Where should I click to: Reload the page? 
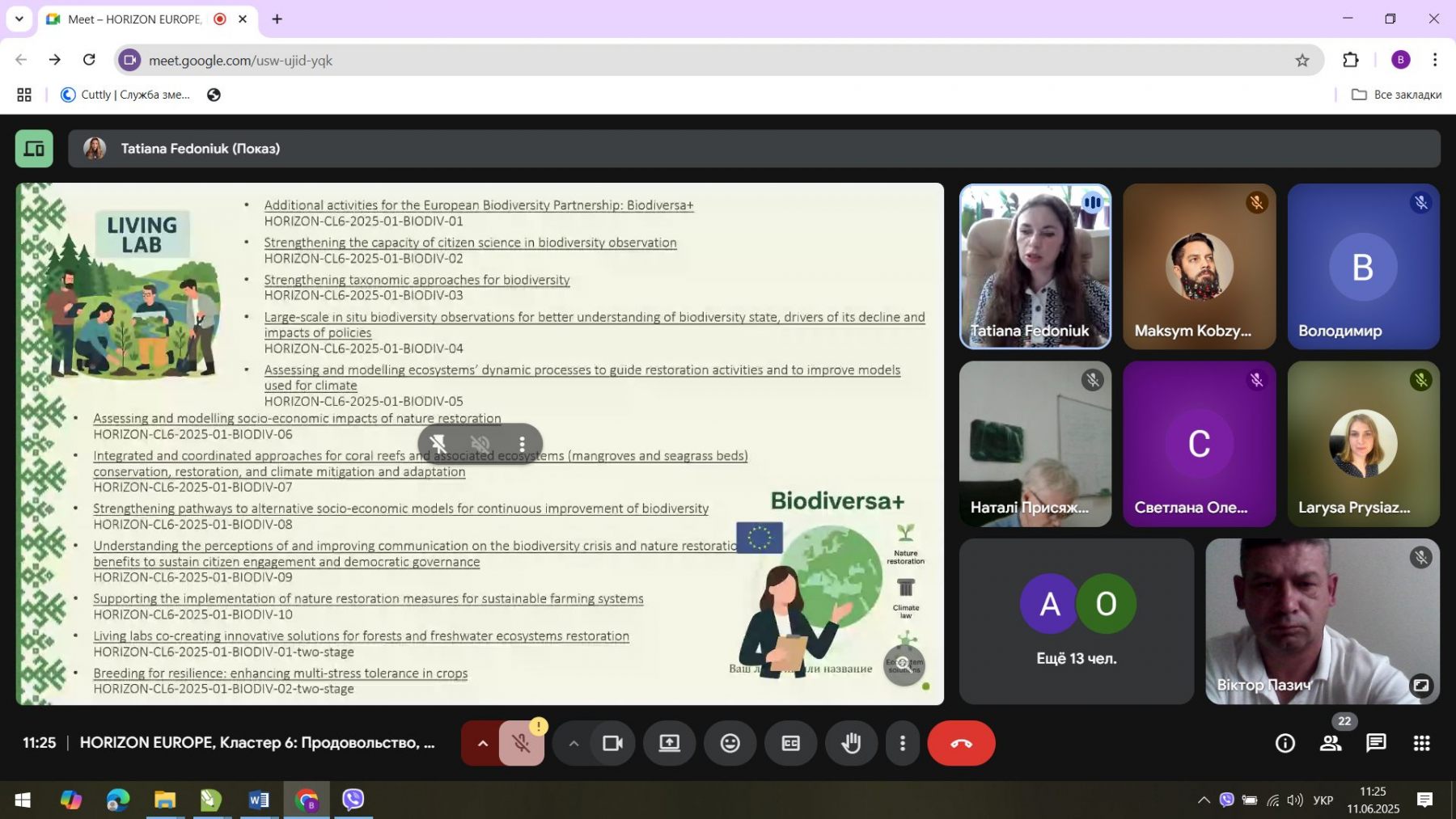(89, 60)
